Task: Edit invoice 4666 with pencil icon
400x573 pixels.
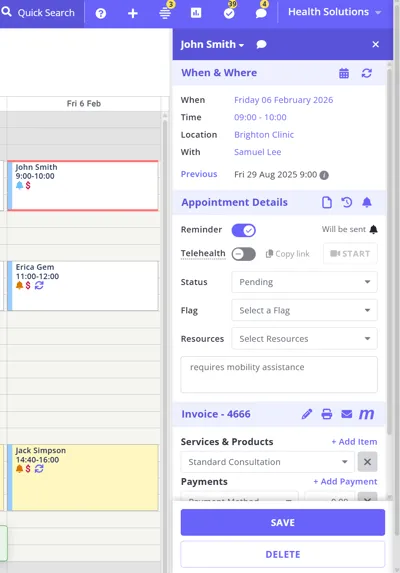Action: [307, 414]
